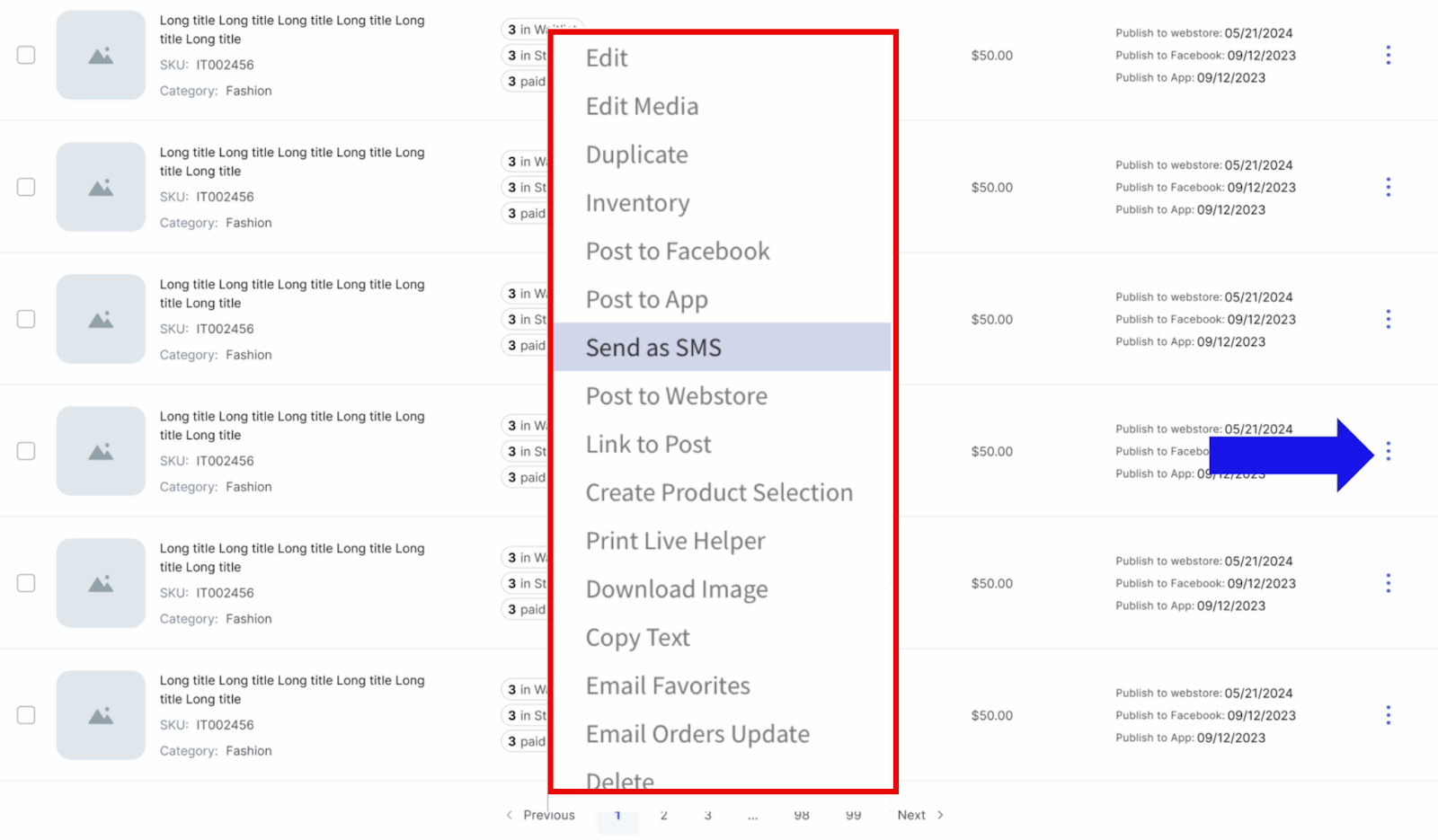
Task: Click Create Product Selection menu entry
Action: pyautogui.click(x=719, y=493)
